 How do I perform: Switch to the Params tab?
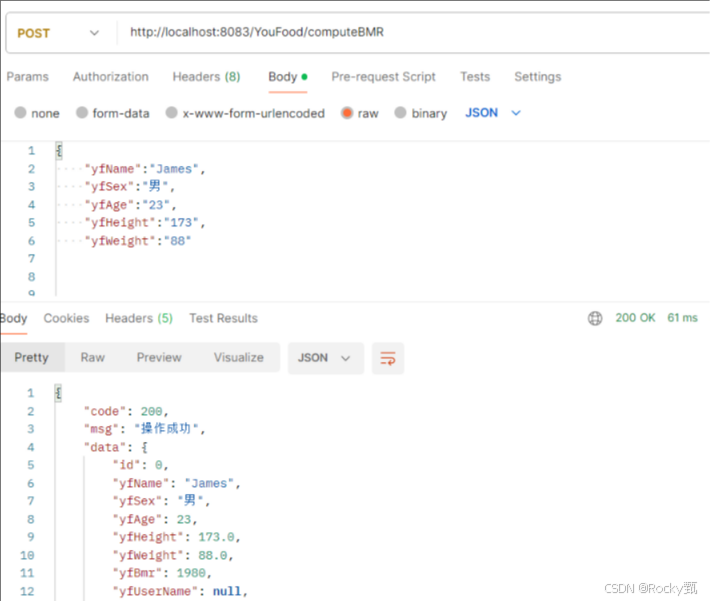(x=28, y=77)
